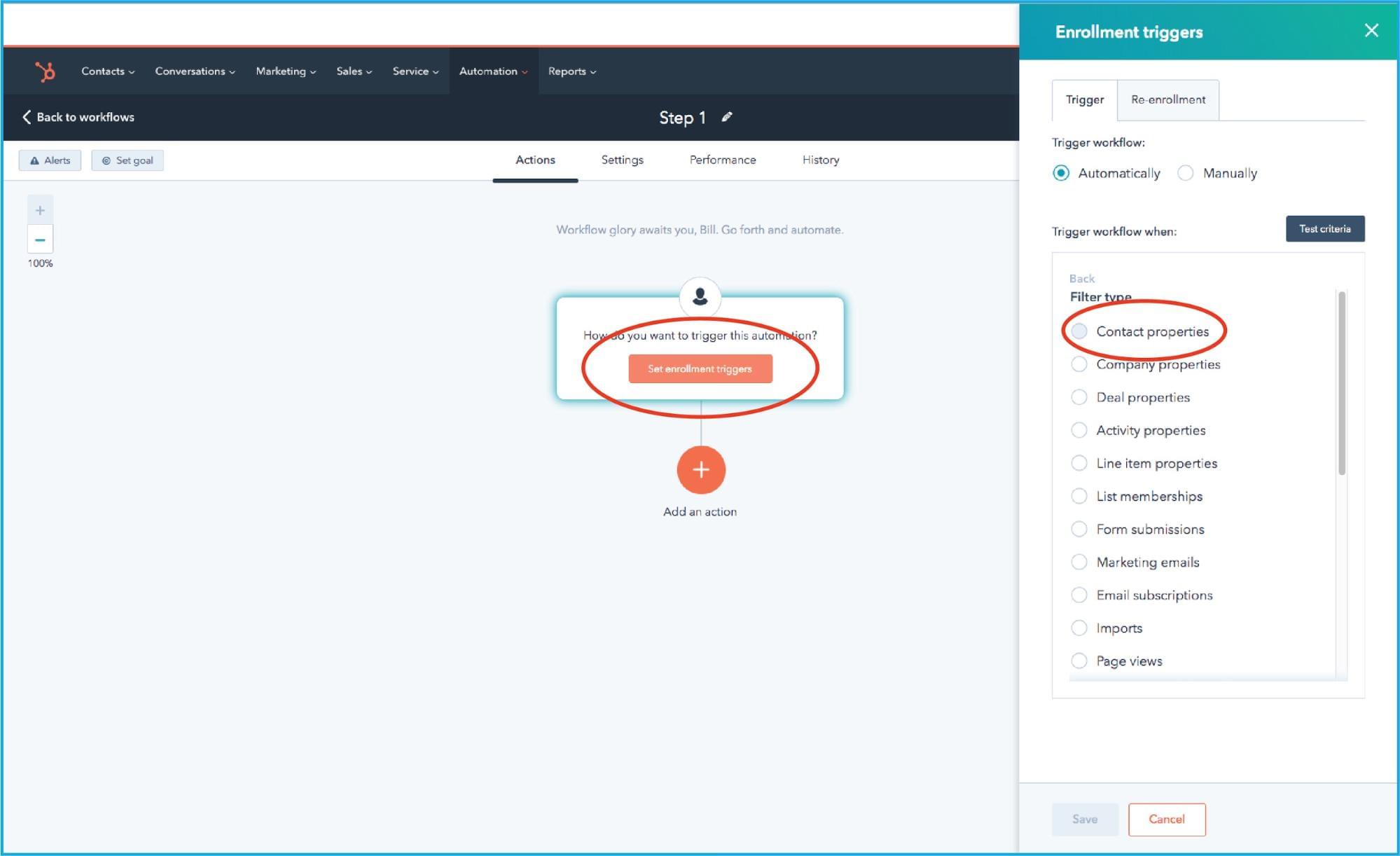This screenshot has width=1400, height=856.
Task: Click the 100% zoom level text
Action: point(40,263)
